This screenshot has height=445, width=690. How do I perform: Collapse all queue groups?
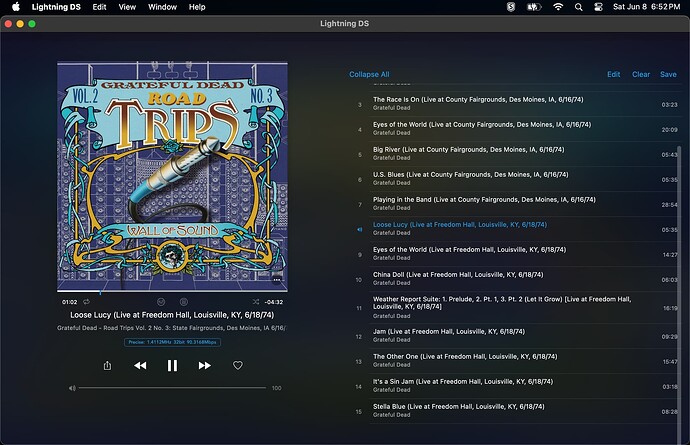tap(369, 74)
